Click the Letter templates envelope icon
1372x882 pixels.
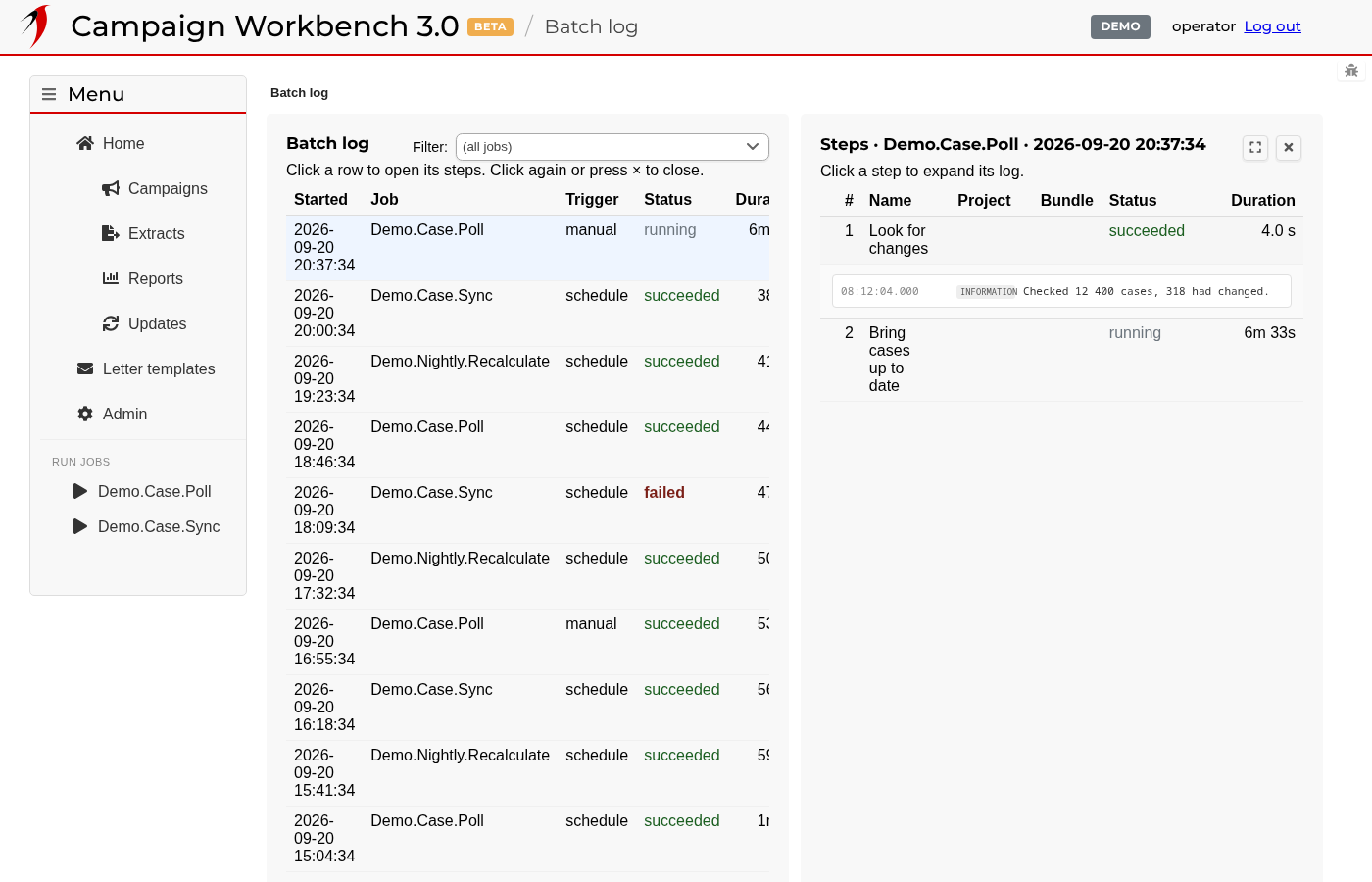85,368
